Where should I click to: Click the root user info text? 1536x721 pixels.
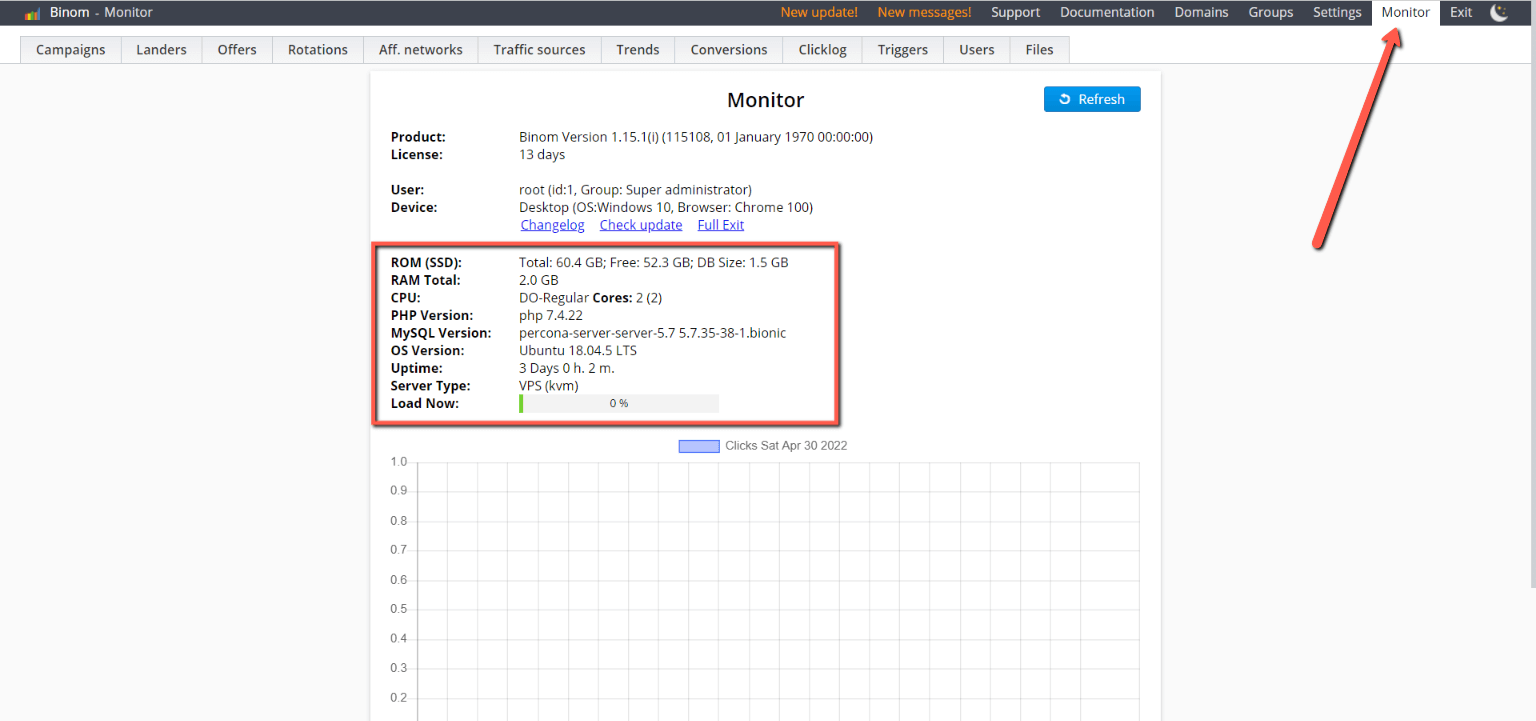pyautogui.click(x=635, y=190)
